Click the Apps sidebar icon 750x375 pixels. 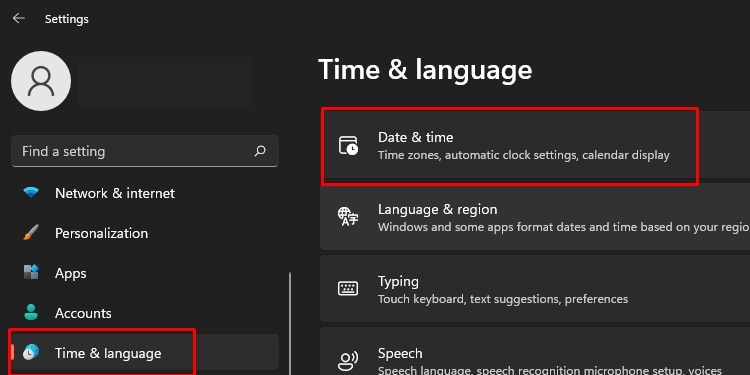tap(31, 273)
